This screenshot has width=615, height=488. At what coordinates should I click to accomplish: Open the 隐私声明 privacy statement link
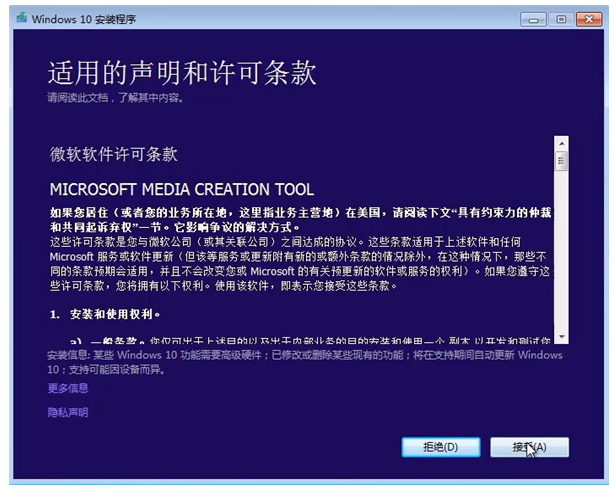tap(68, 413)
